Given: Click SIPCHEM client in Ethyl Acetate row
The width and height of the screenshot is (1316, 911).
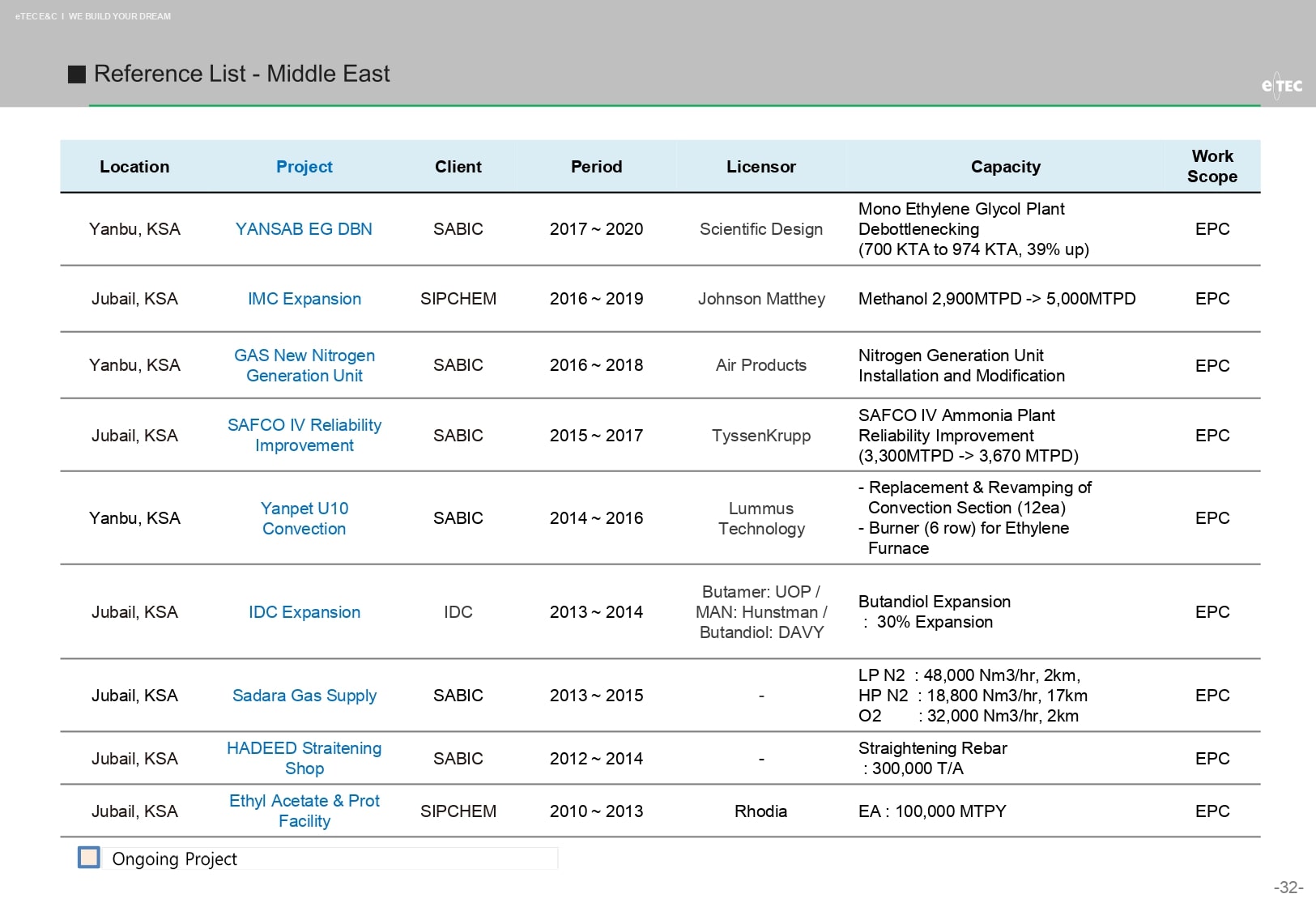Looking at the screenshot, I should point(458,811).
